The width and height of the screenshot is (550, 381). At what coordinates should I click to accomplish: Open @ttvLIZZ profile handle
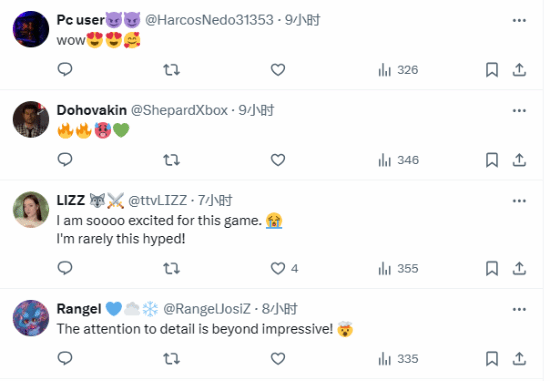tap(157, 200)
